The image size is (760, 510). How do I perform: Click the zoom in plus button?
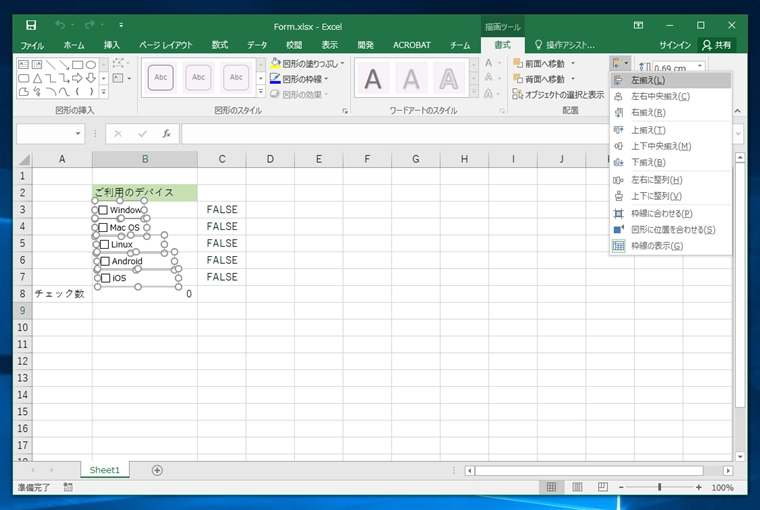698,487
